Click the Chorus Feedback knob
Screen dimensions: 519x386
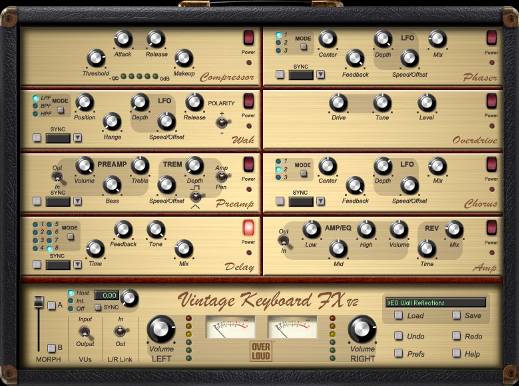[x=355, y=185]
